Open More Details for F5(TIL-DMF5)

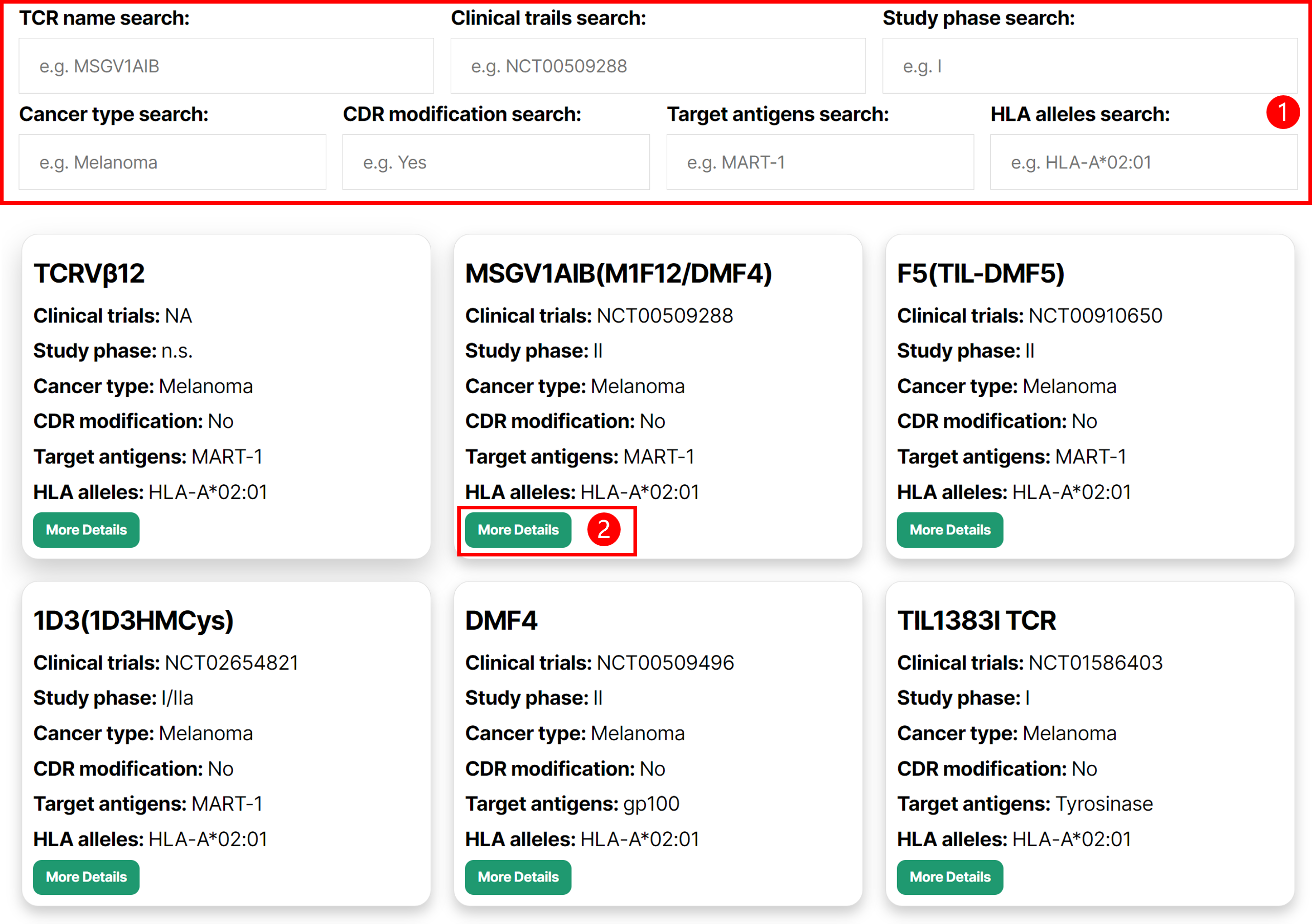[x=950, y=530]
